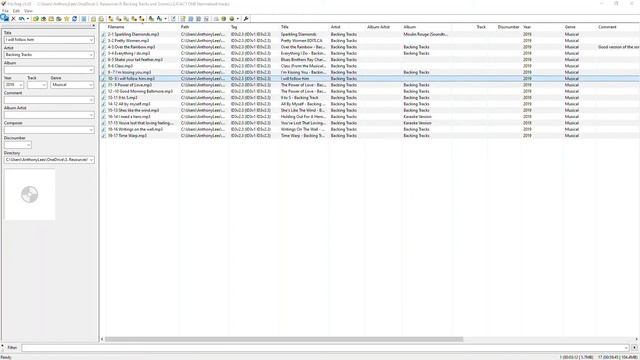
Task: Click title cell 'Holding Out For A Hero...'
Action: click(x=303, y=117)
